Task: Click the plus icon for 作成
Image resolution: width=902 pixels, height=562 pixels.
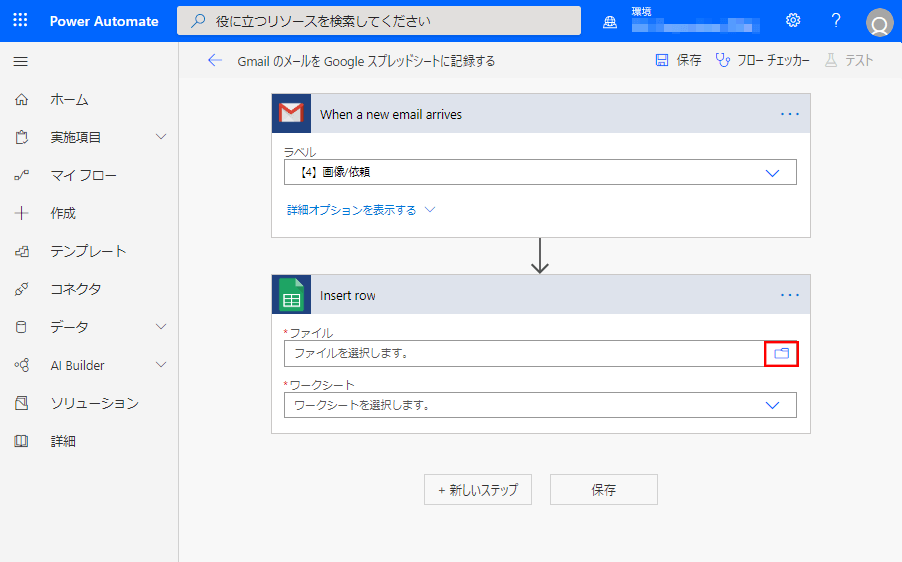Action: [x=21, y=213]
